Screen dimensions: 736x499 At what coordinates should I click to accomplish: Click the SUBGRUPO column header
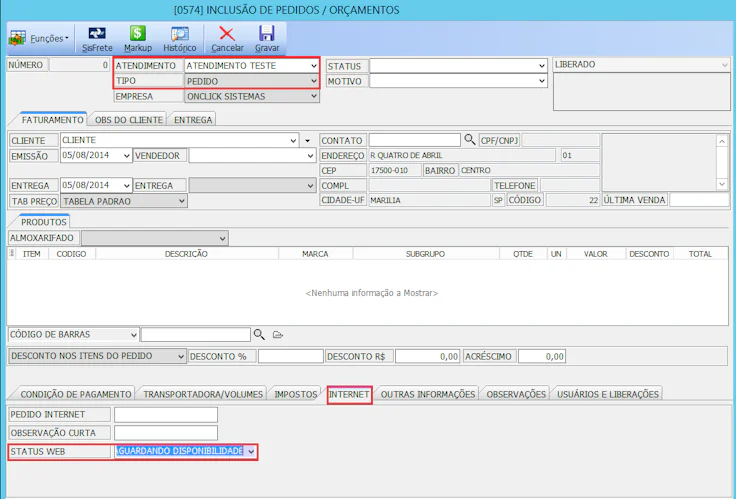tap(425, 253)
